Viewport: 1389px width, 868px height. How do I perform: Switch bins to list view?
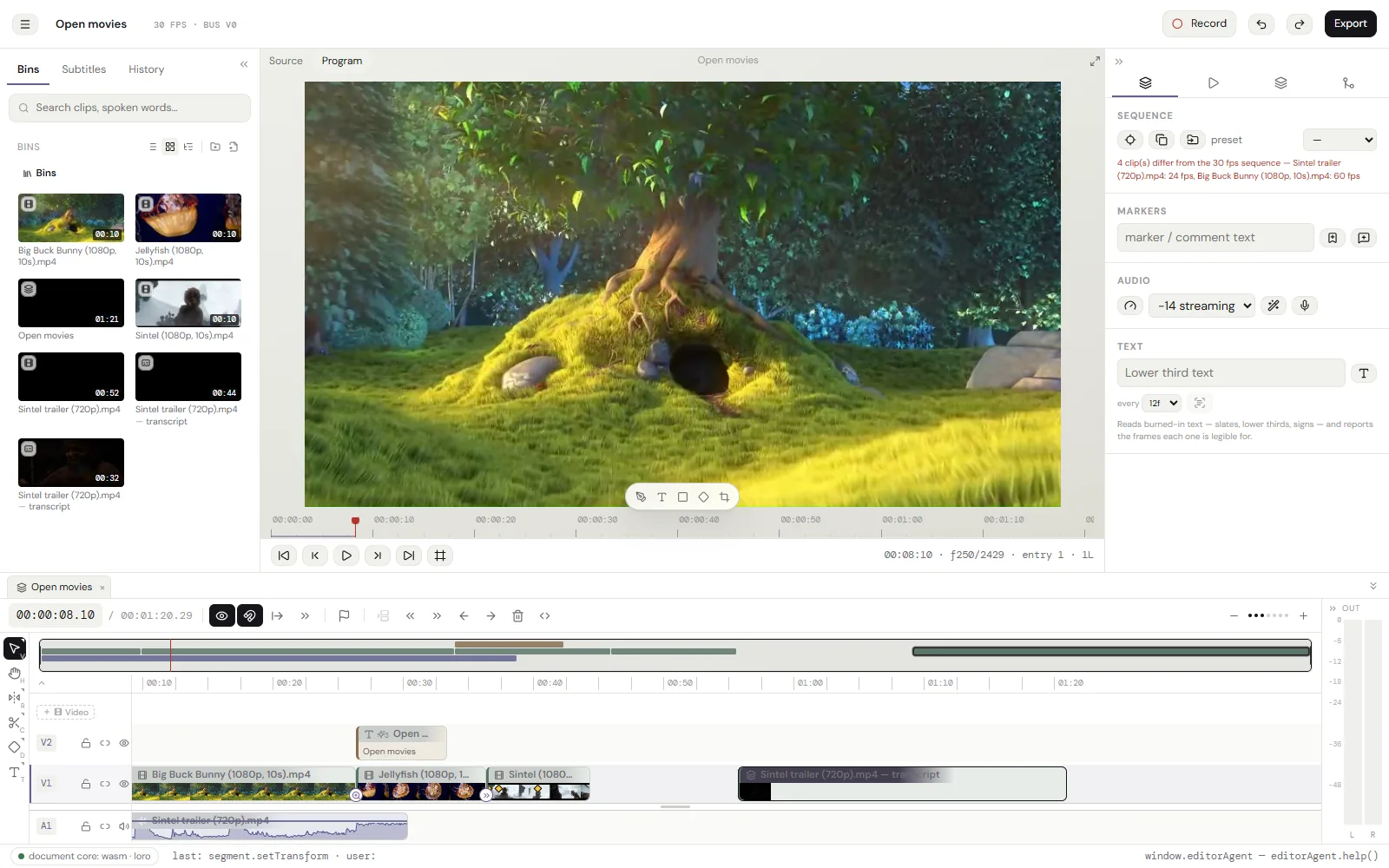click(153, 147)
